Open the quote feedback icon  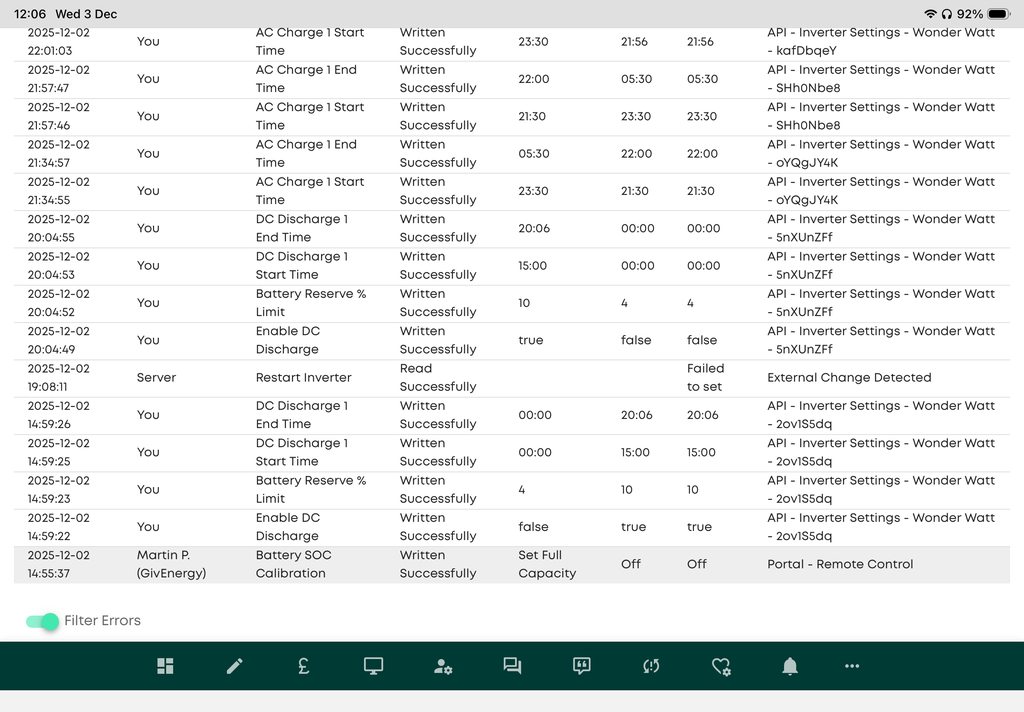click(581, 666)
